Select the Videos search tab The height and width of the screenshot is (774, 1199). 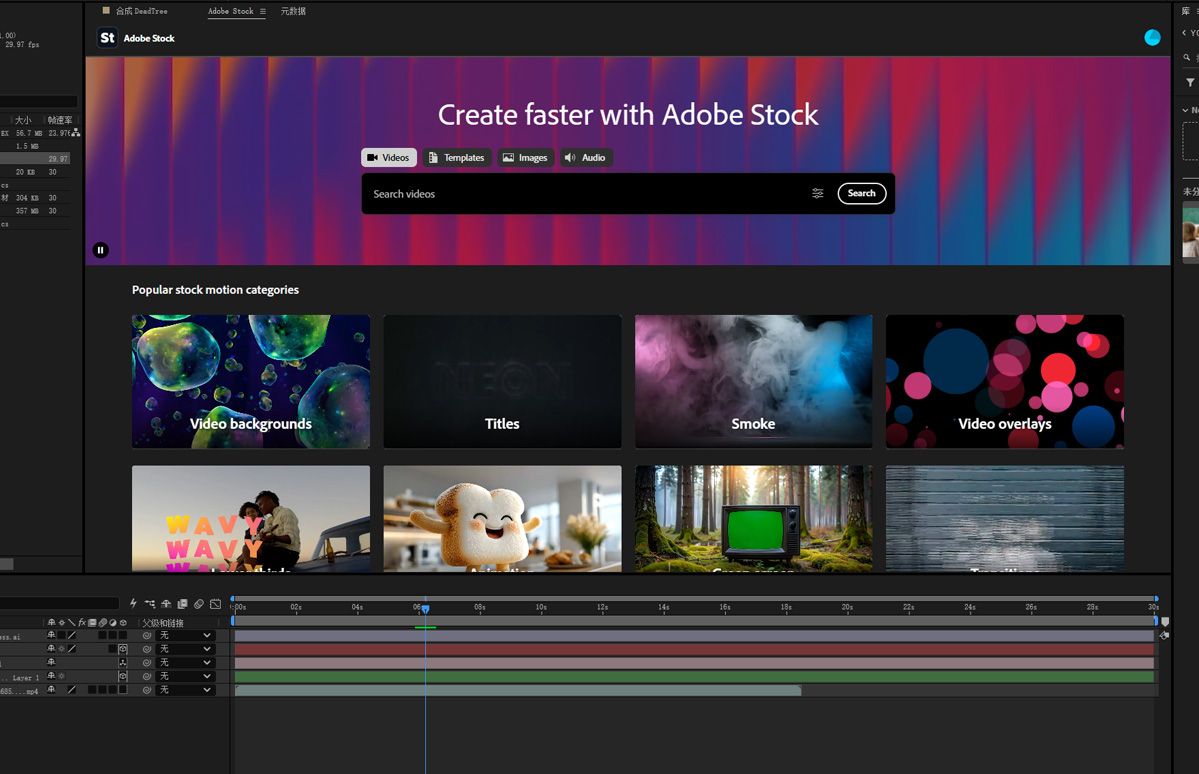[388, 158]
